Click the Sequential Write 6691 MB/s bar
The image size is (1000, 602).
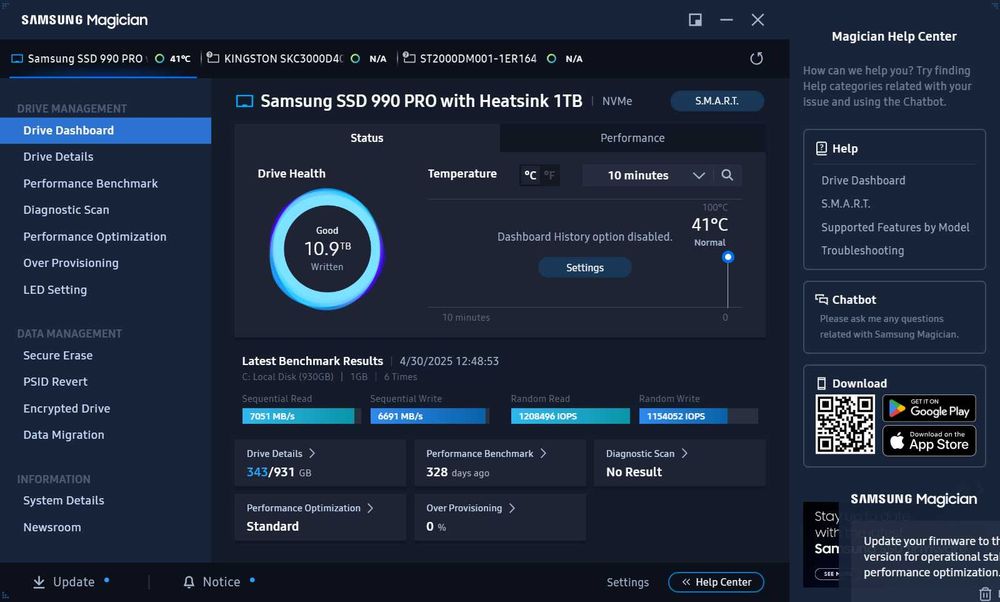click(429, 416)
